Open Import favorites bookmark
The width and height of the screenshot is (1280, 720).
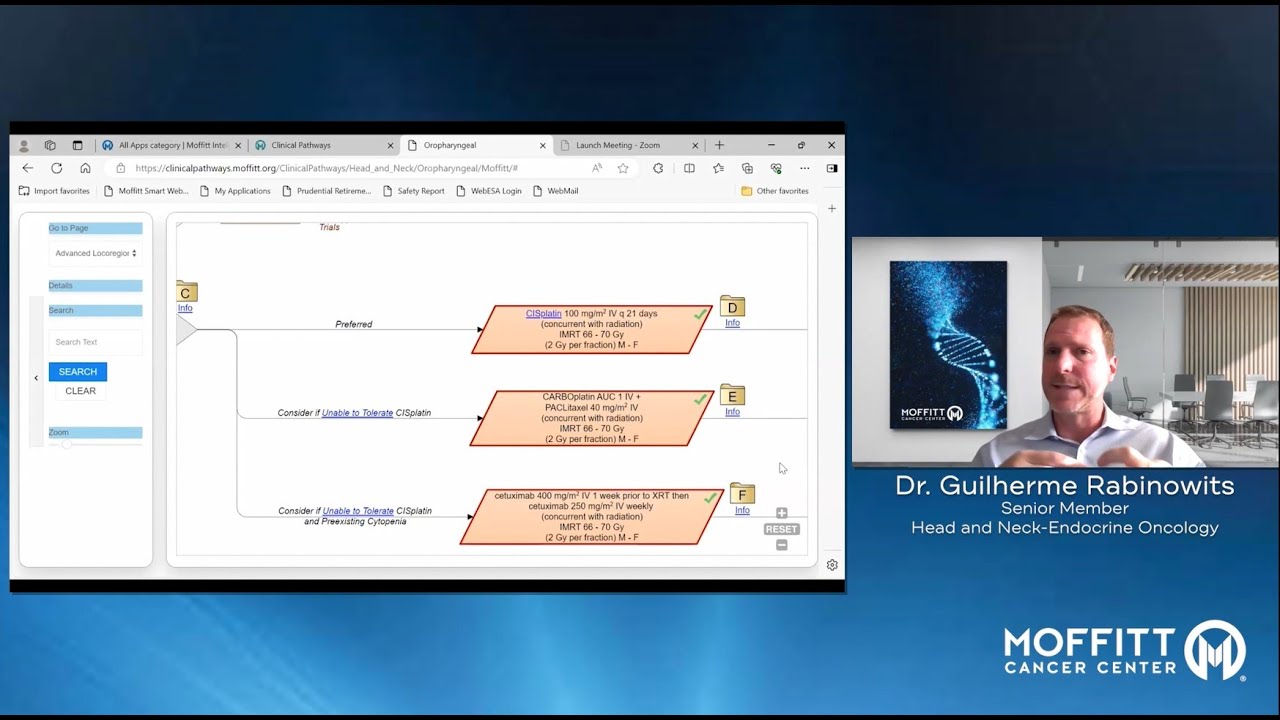(x=54, y=191)
